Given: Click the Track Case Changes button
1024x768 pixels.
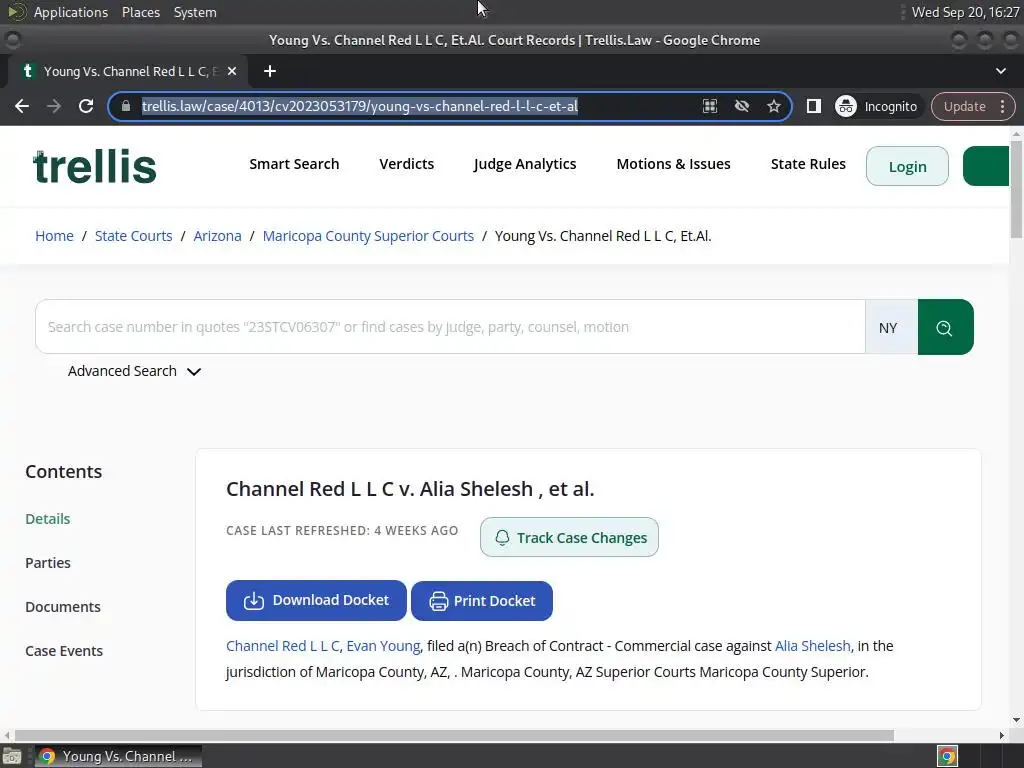Looking at the screenshot, I should [x=569, y=537].
